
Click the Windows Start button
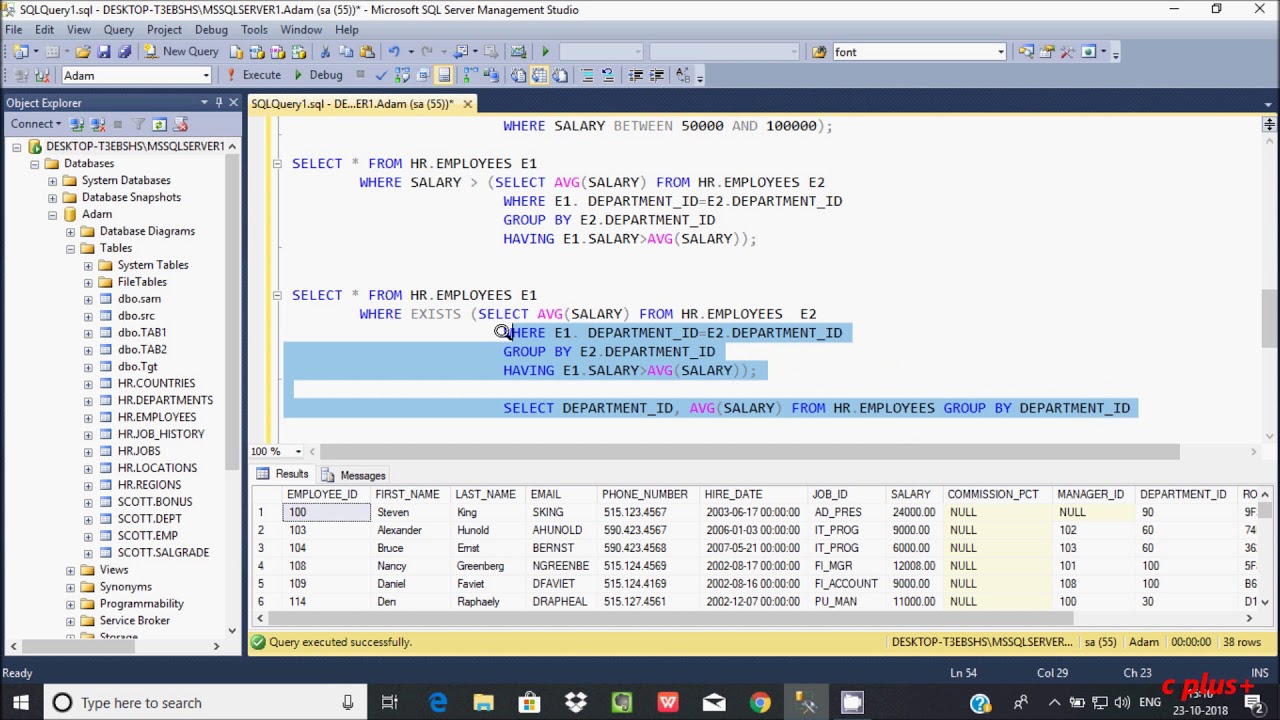[21, 703]
